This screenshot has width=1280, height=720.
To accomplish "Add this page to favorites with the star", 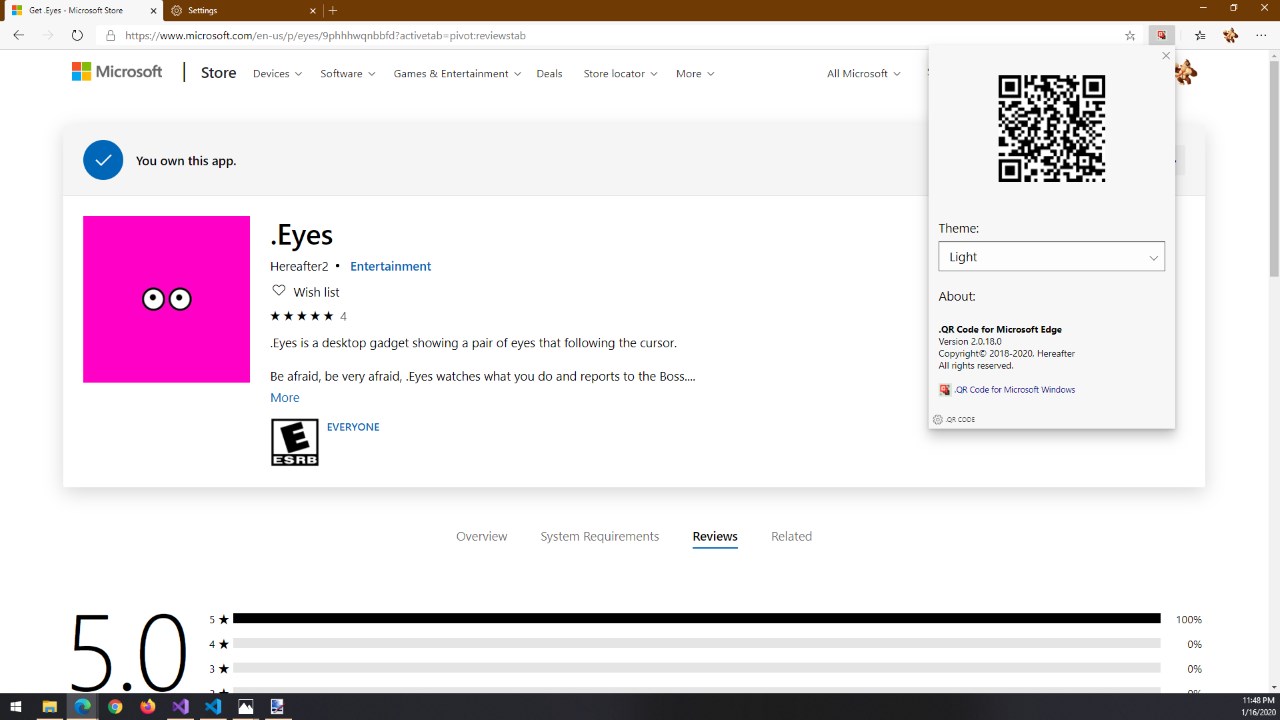I will [x=1130, y=35].
